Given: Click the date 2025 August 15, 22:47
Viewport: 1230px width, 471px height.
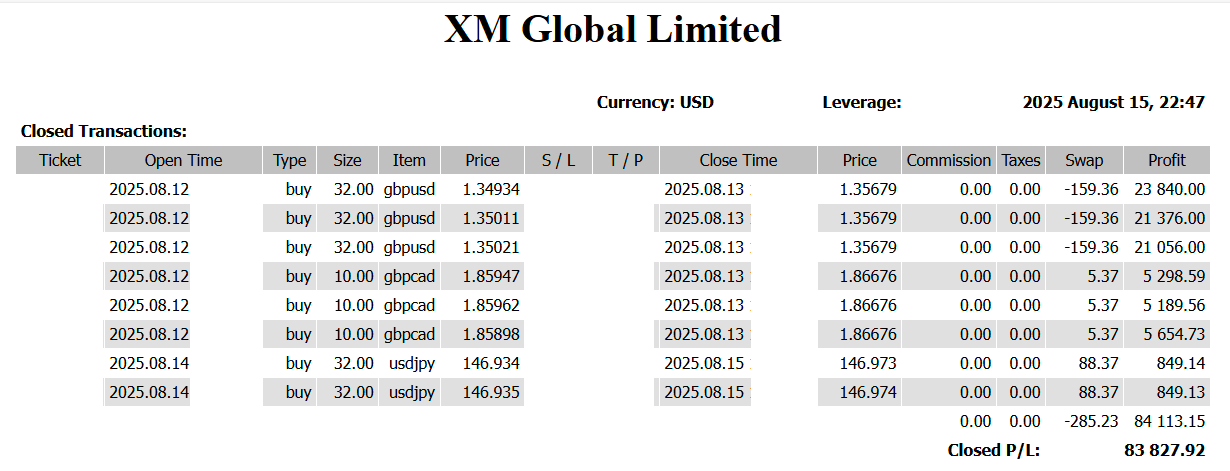Looking at the screenshot, I should 1114,102.
